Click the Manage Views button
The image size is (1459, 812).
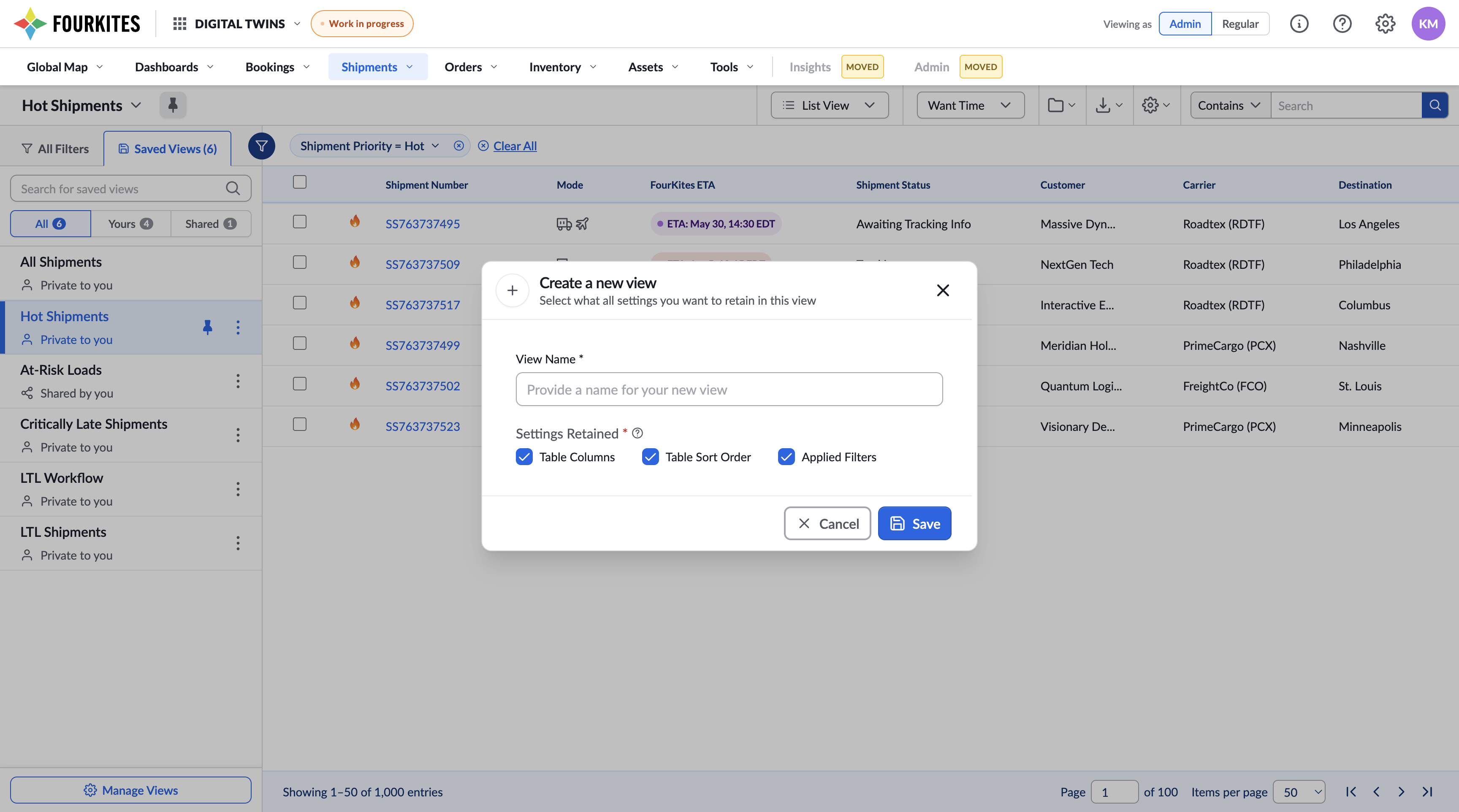pyautogui.click(x=131, y=790)
